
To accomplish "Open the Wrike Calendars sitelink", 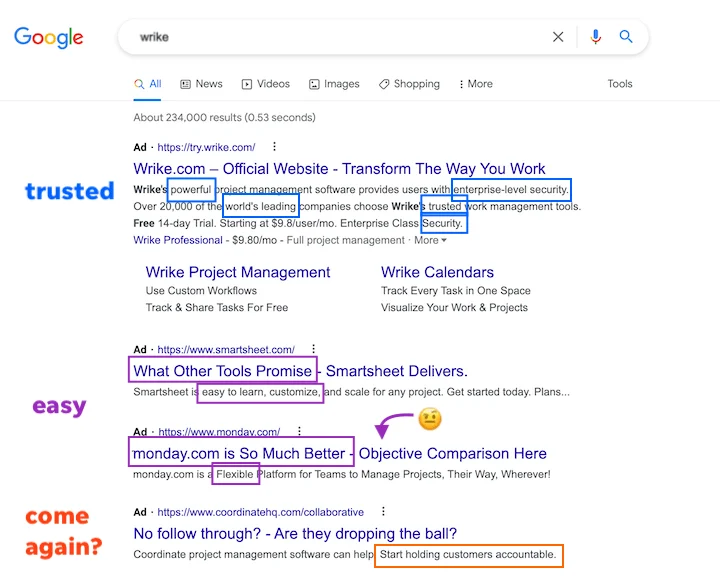I will pos(437,272).
